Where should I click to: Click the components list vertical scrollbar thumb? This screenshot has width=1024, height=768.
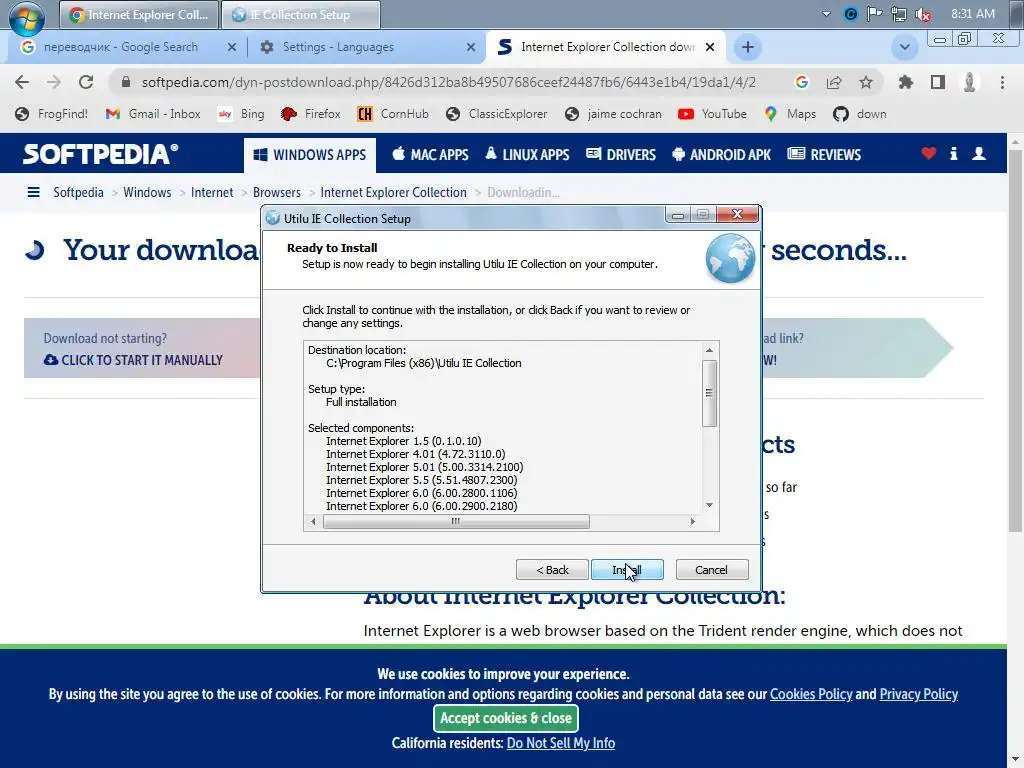pos(709,393)
